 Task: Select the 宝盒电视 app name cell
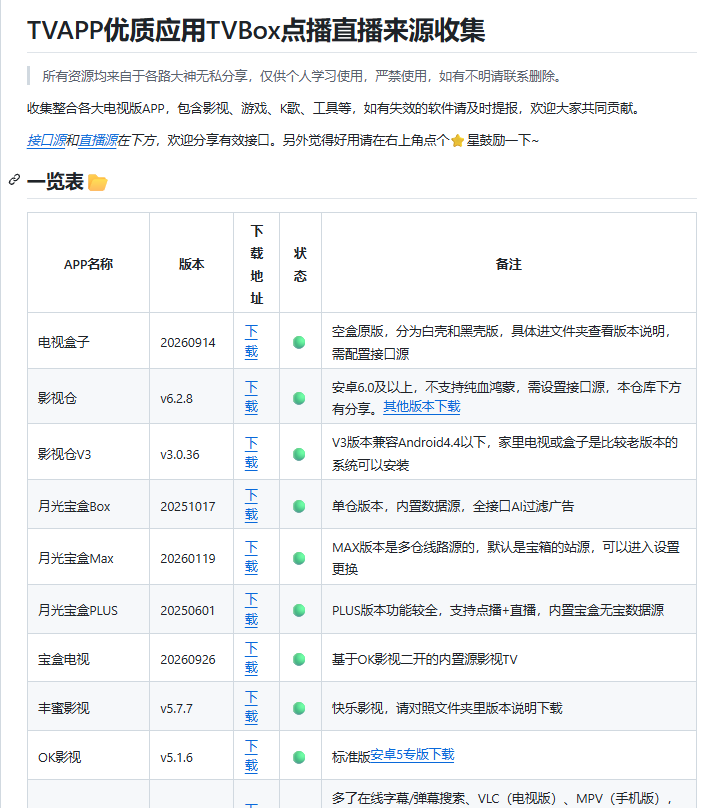pos(89,660)
